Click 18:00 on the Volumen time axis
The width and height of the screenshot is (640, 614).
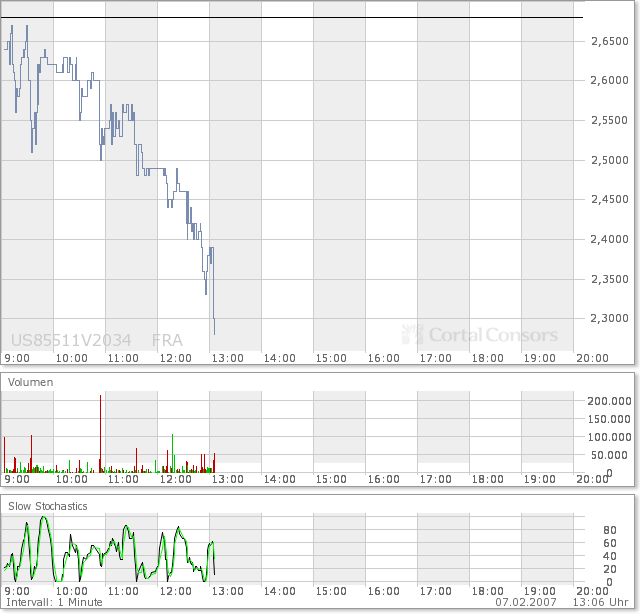pos(488,479)
